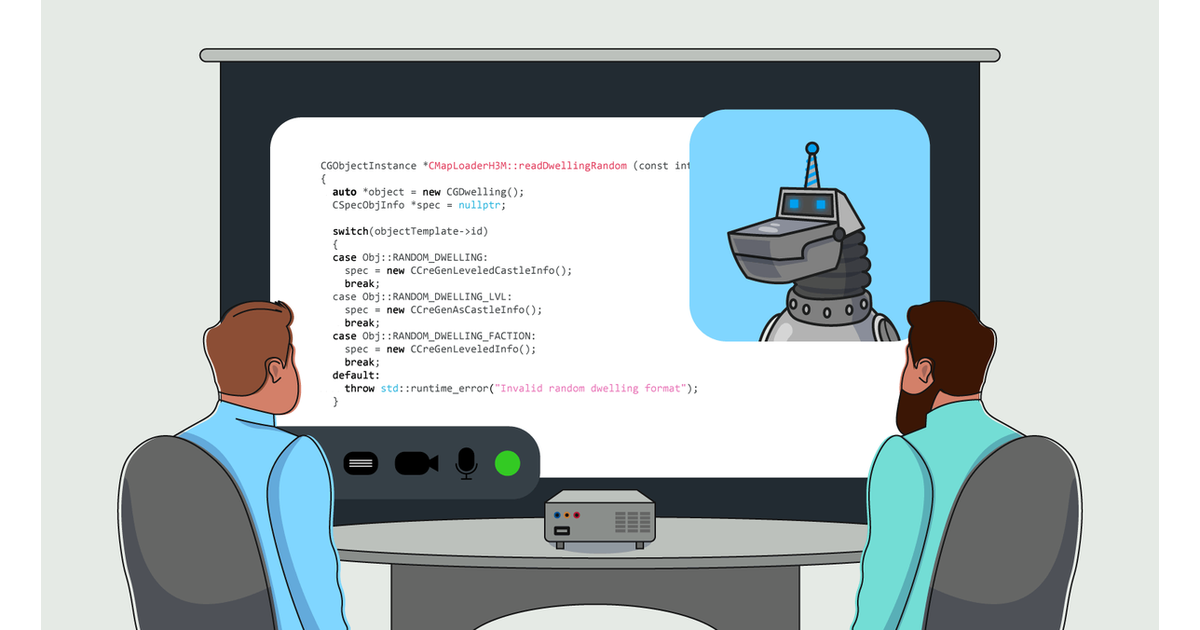This screenshot has height=630, width=1200.
Task: Click the red RCA jack on the projector
Action: click(x=577, y=515)
